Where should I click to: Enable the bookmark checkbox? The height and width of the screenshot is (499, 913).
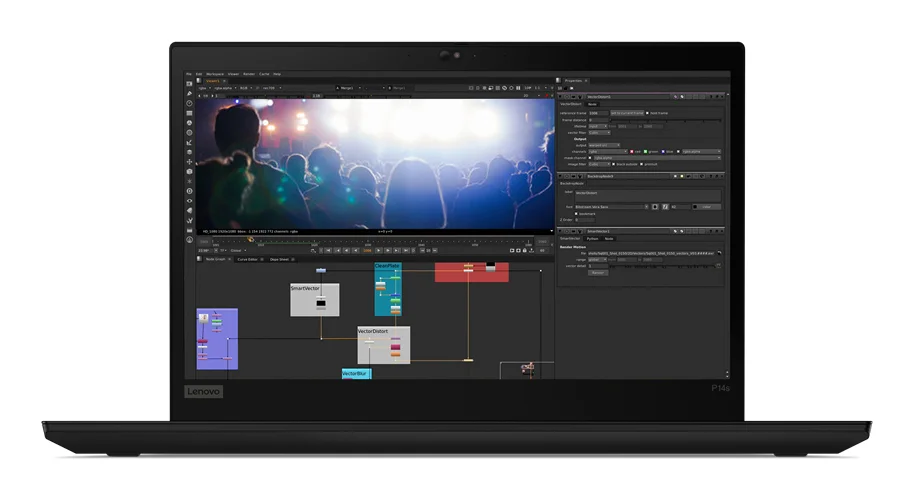pos(576,214)
